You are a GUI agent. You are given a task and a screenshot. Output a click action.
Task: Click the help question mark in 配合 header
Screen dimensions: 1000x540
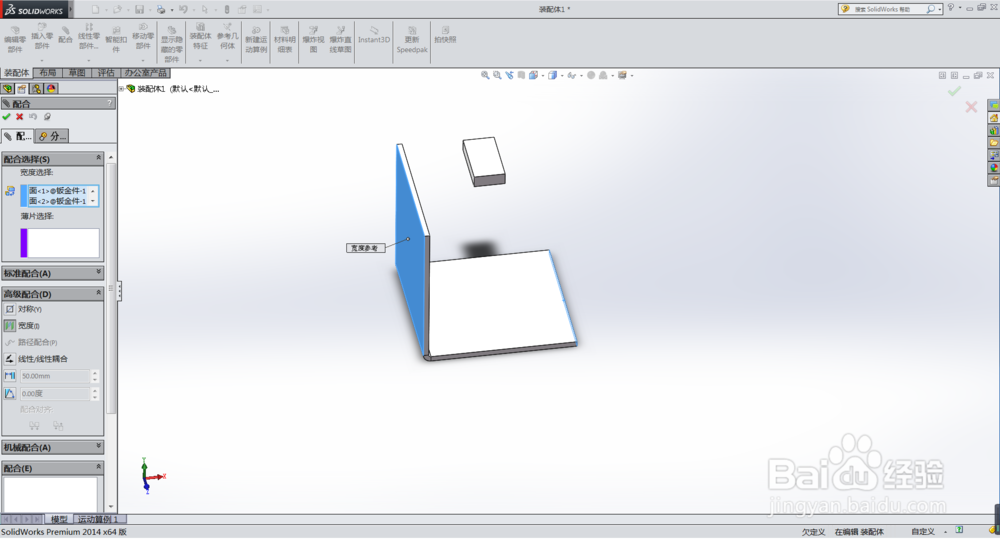110,103
